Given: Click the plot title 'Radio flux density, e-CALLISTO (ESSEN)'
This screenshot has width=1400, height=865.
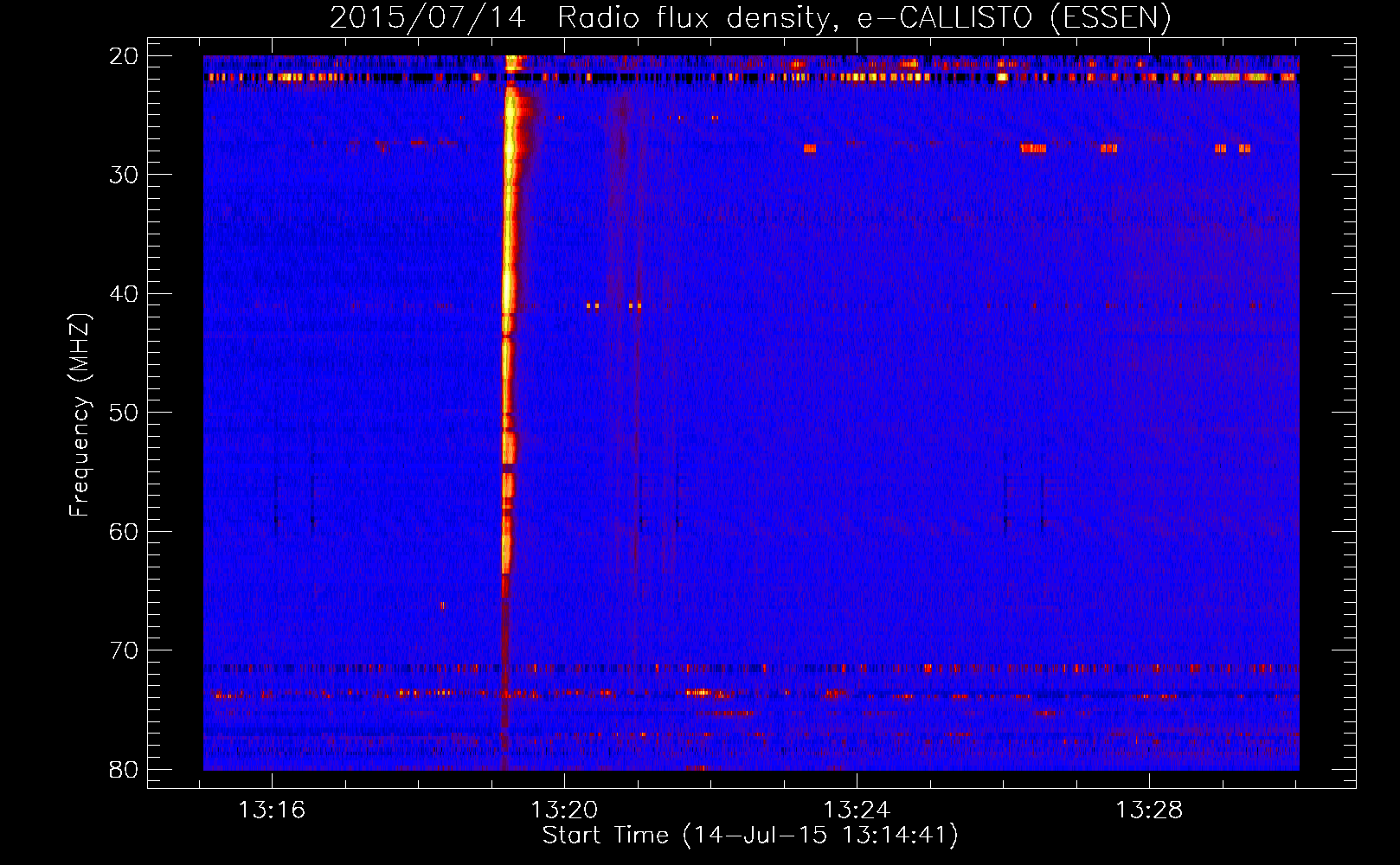Looking at the screenshot, I should click(x=864, y=17).
